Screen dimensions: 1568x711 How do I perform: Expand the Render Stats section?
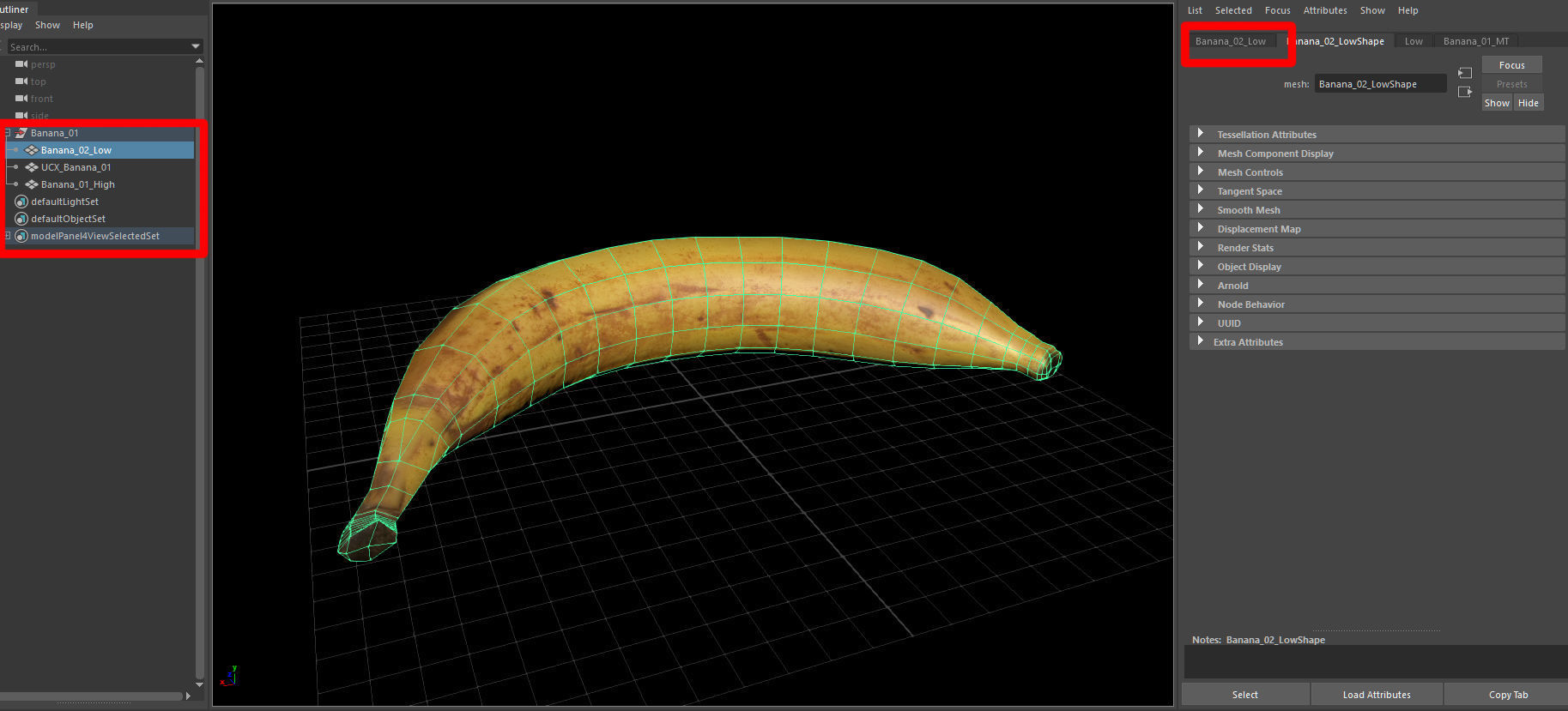tap(1201, 247)
